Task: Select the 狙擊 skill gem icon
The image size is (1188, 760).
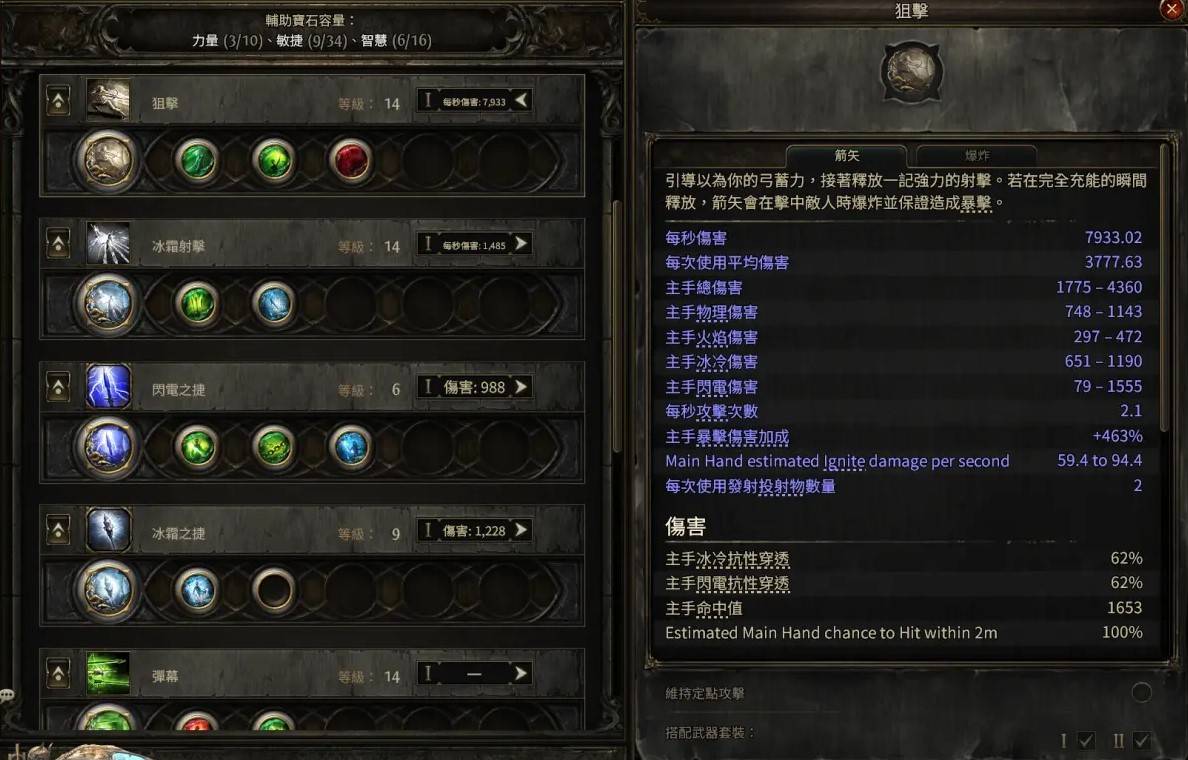Action: 107,161
